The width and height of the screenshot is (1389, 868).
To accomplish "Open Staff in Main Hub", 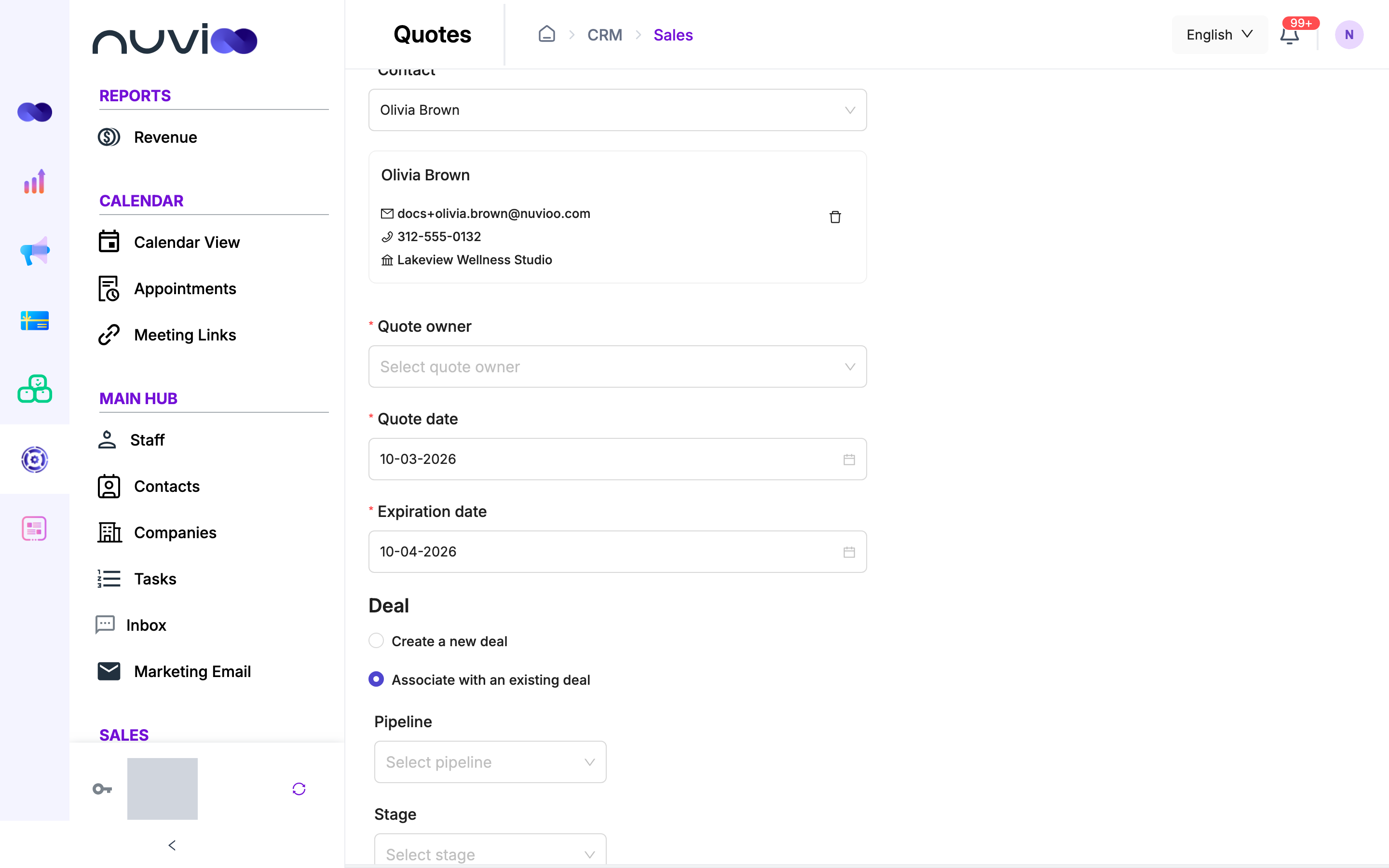I will coord(132,440).
